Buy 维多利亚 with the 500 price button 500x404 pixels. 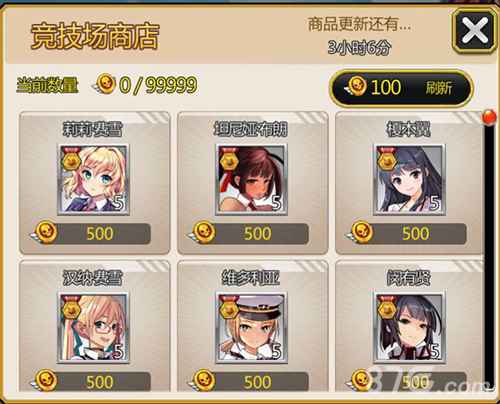pos(251,382)
